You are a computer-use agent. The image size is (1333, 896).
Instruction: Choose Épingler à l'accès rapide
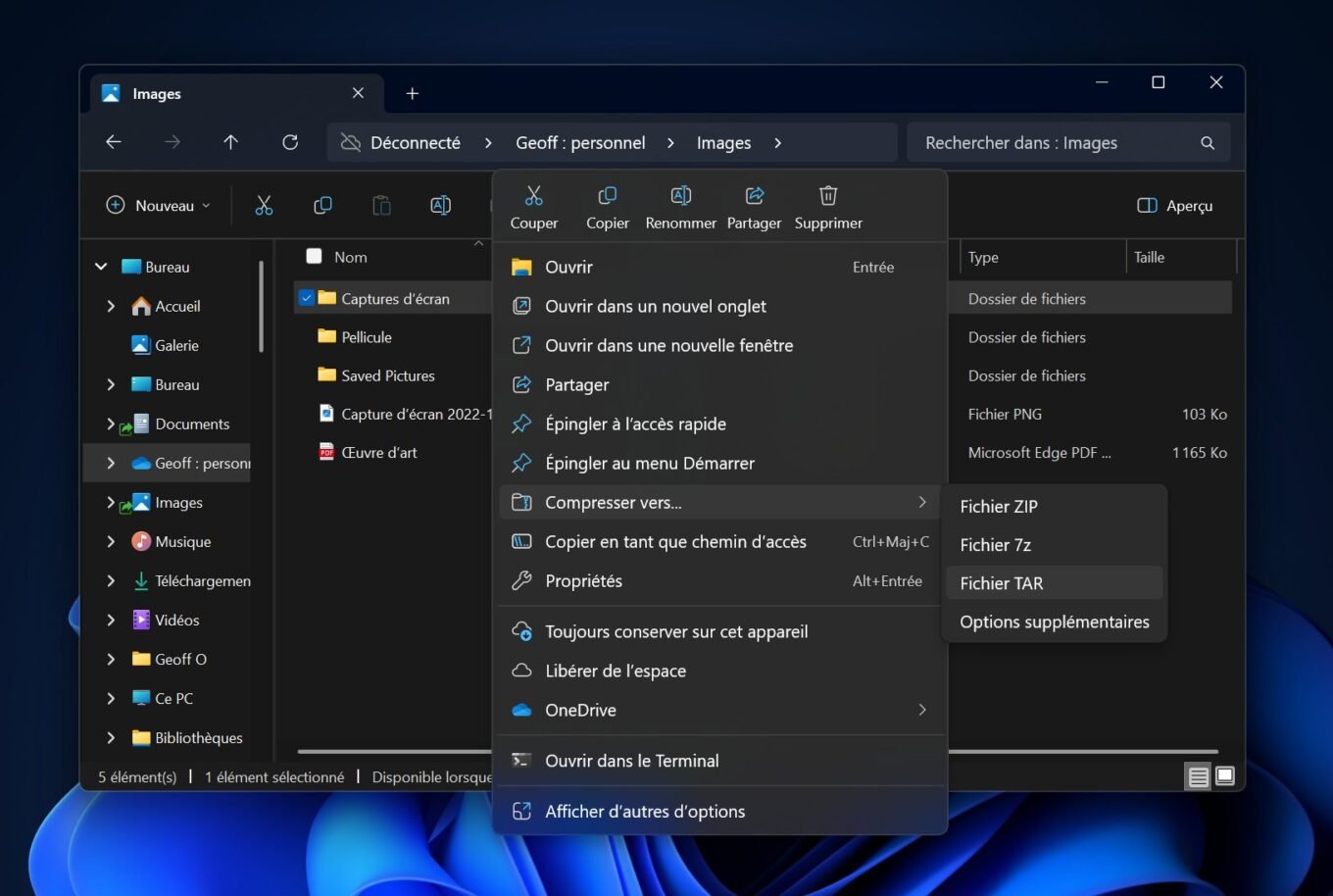pos(719,423)
